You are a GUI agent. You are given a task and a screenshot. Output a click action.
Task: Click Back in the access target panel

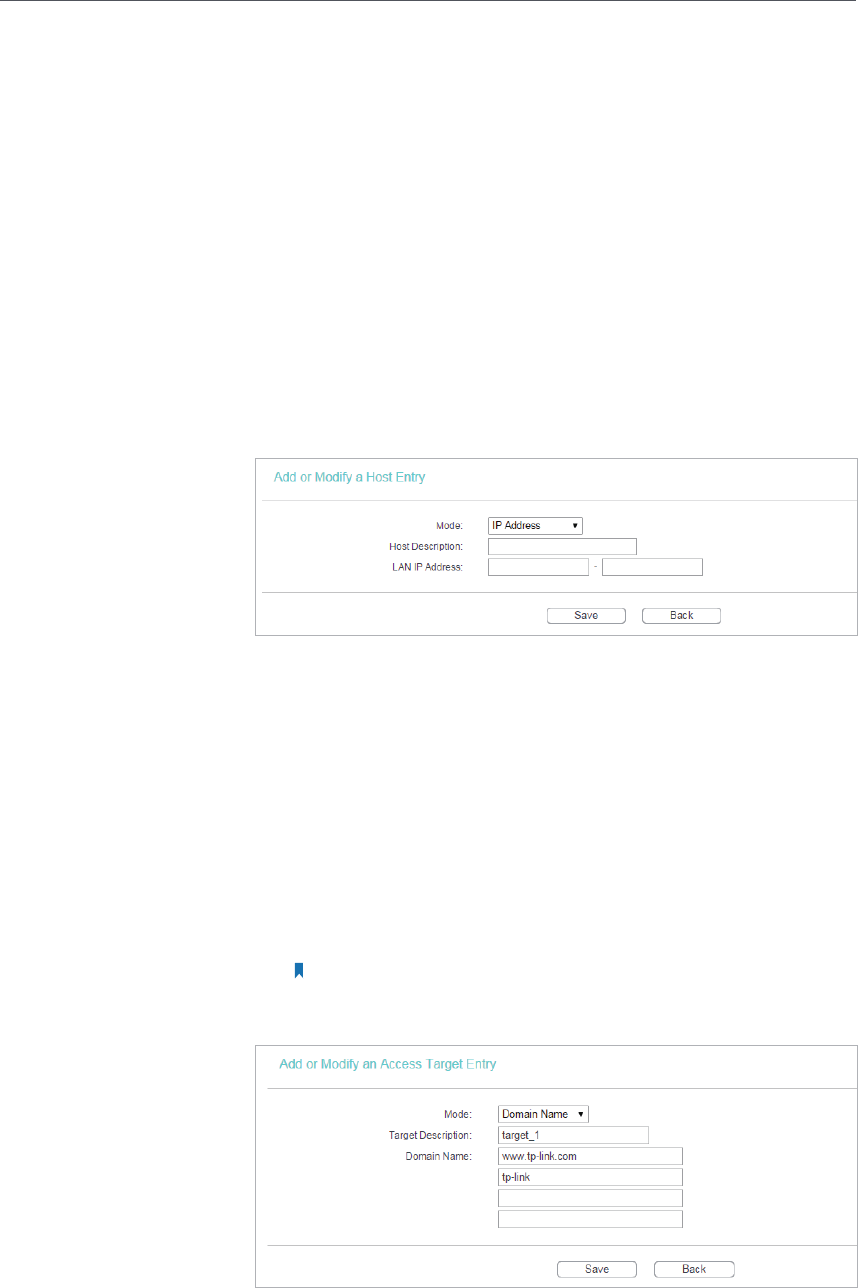coord(694,1269)
